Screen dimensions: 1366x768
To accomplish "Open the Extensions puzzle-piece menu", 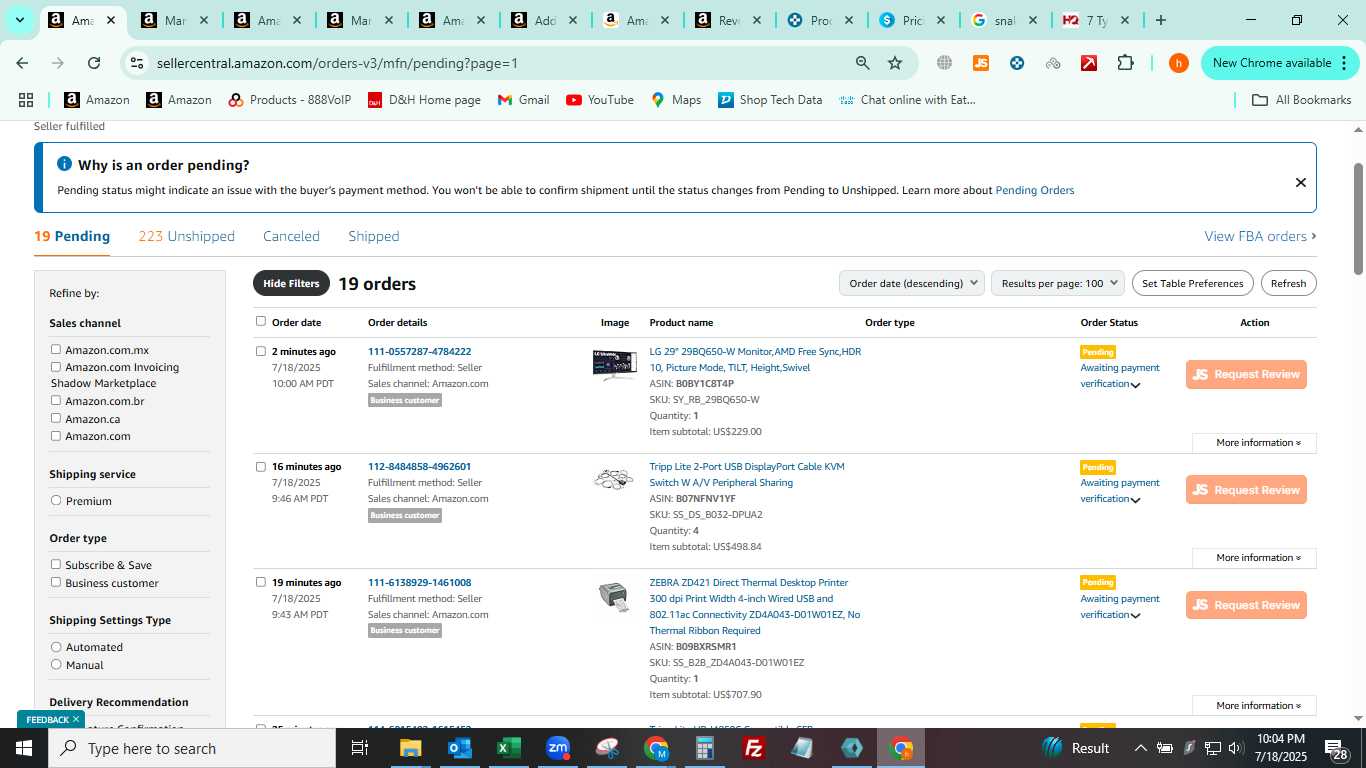I will point(1125,63).
